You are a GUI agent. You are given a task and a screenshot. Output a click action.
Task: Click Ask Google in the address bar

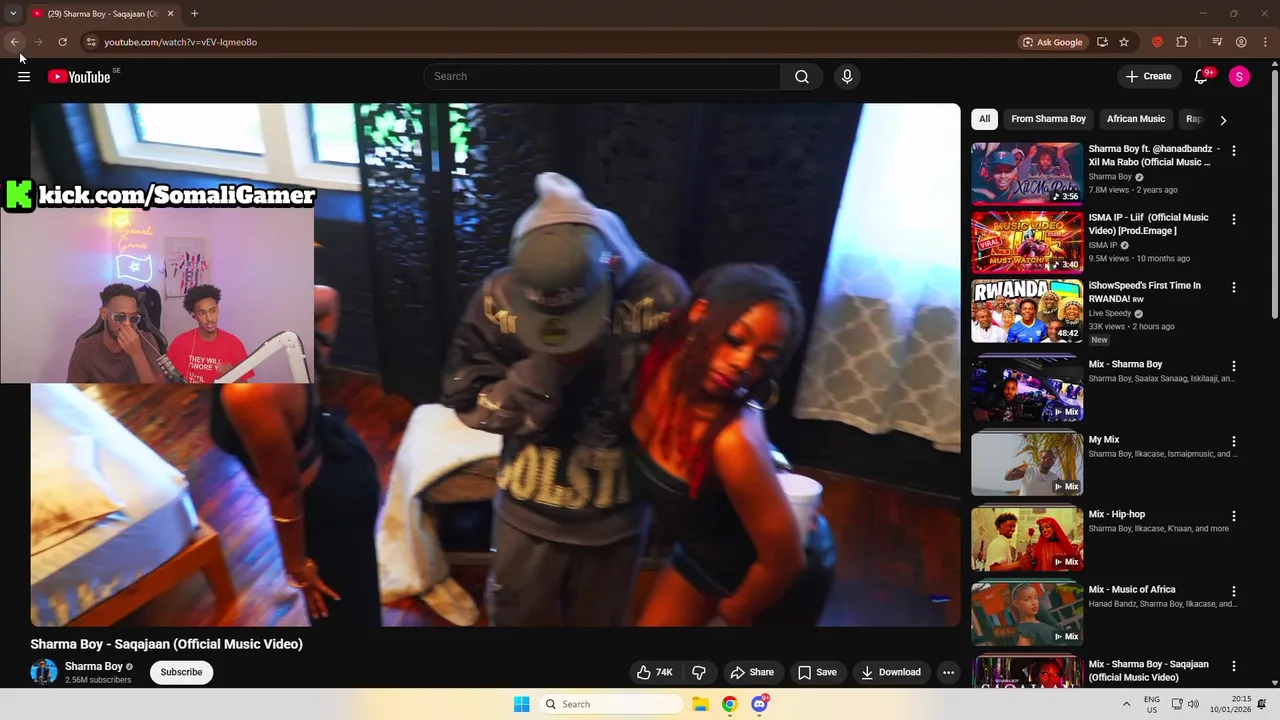(x=1052, y=42)
